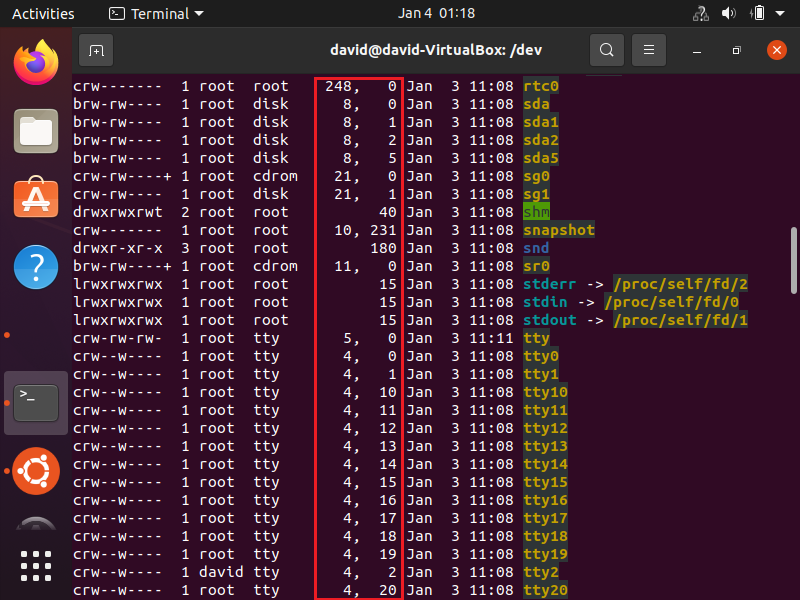Select the Terminal icon in the dock
Screen dimensions: 800x600
coord(36,402)
